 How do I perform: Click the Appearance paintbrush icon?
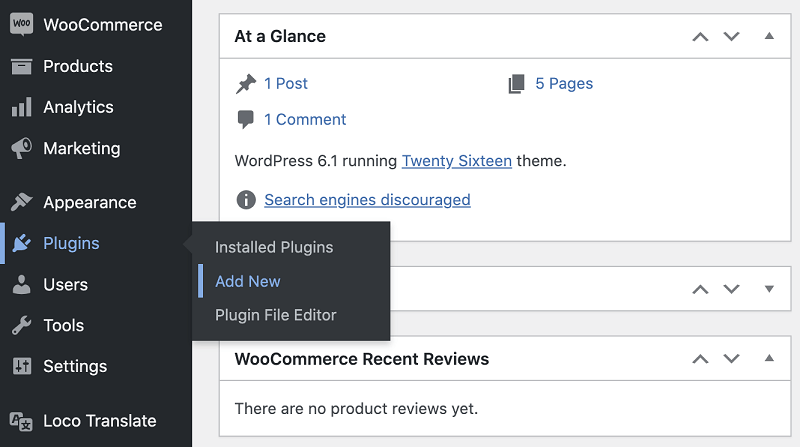point(21,202)
